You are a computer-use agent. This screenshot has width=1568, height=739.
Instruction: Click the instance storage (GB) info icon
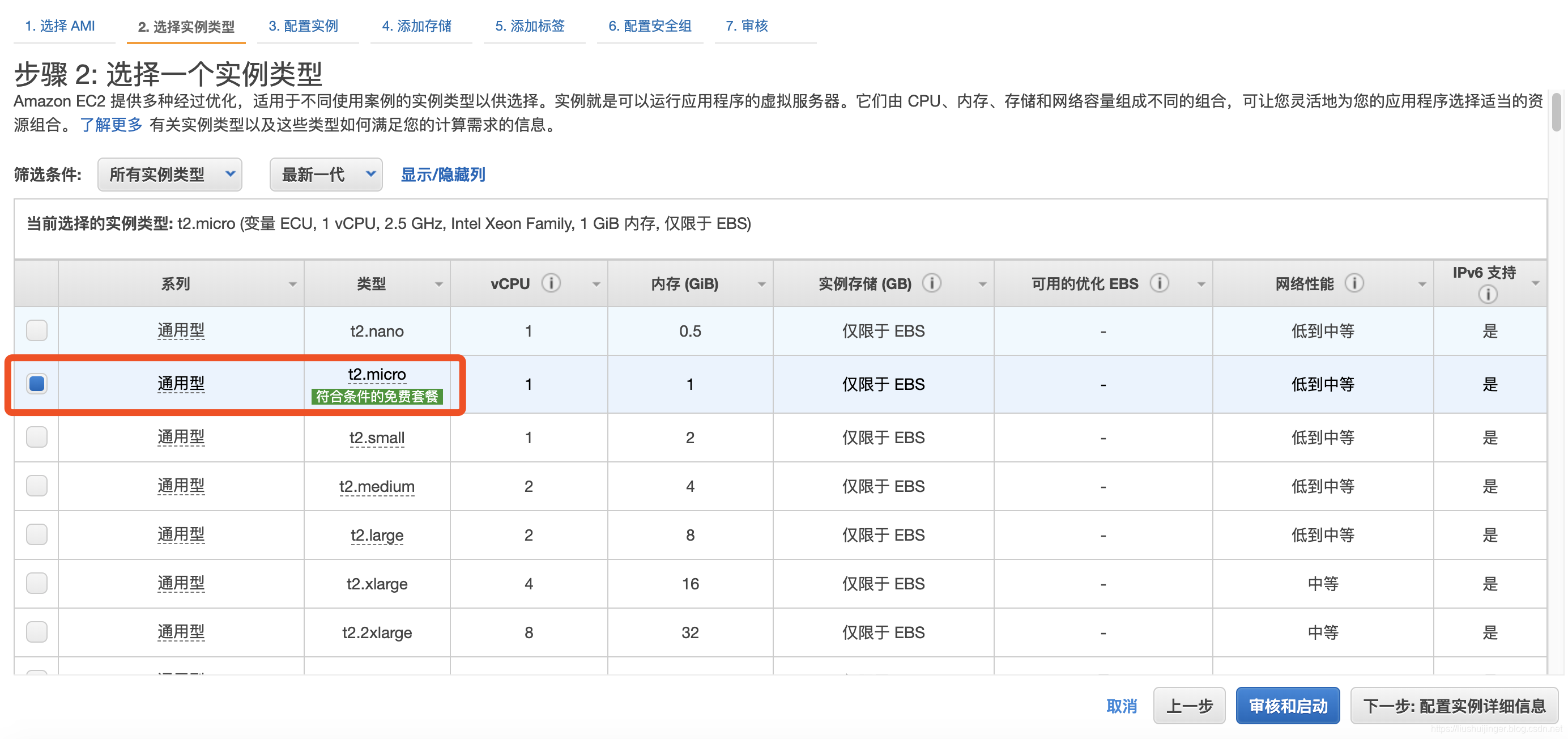(x=931, y=283)
